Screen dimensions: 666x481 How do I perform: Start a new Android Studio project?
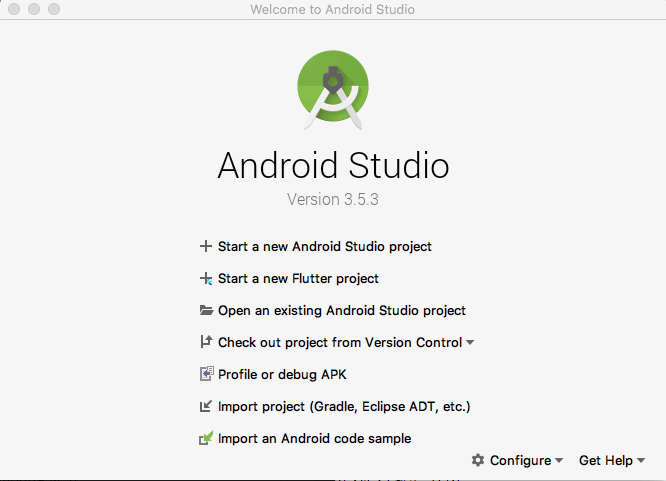pos(325,246)
